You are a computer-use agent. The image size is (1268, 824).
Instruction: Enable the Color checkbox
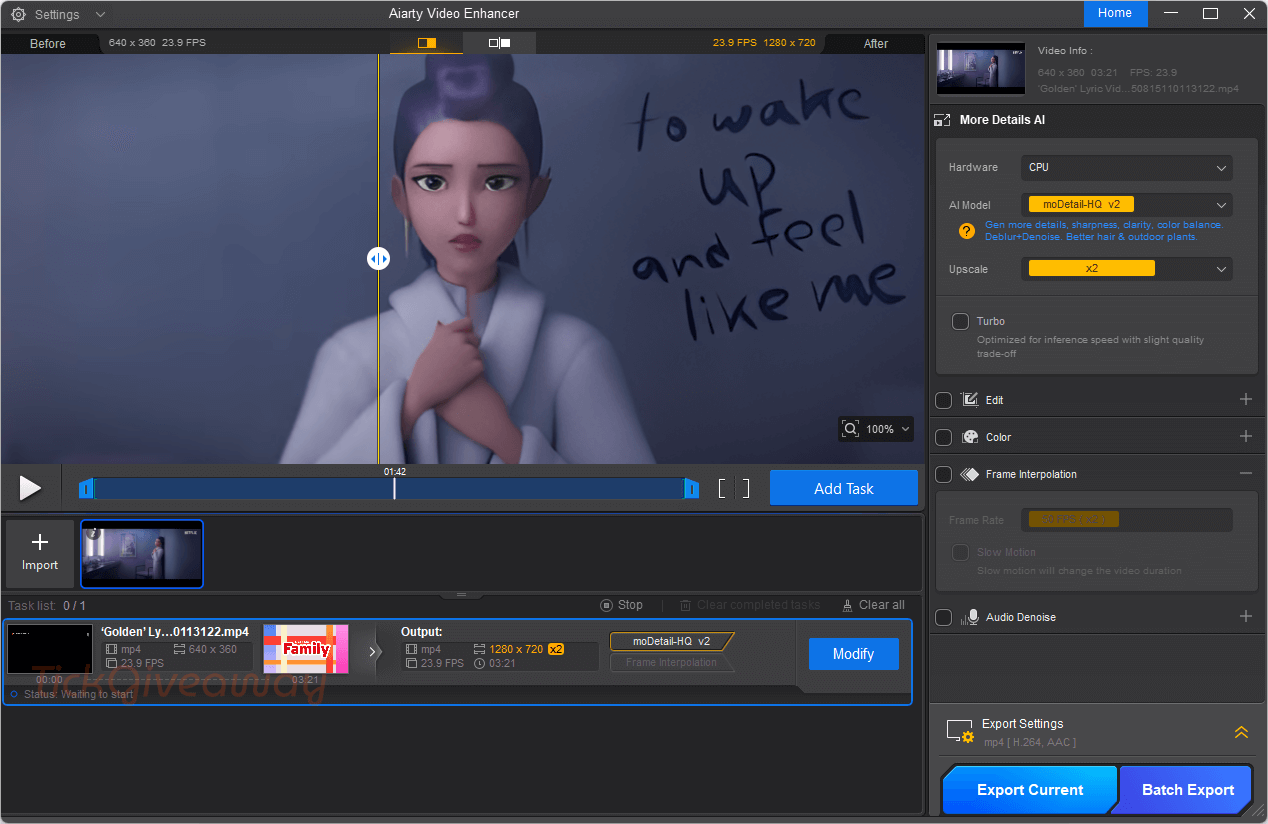pos(943,437)
